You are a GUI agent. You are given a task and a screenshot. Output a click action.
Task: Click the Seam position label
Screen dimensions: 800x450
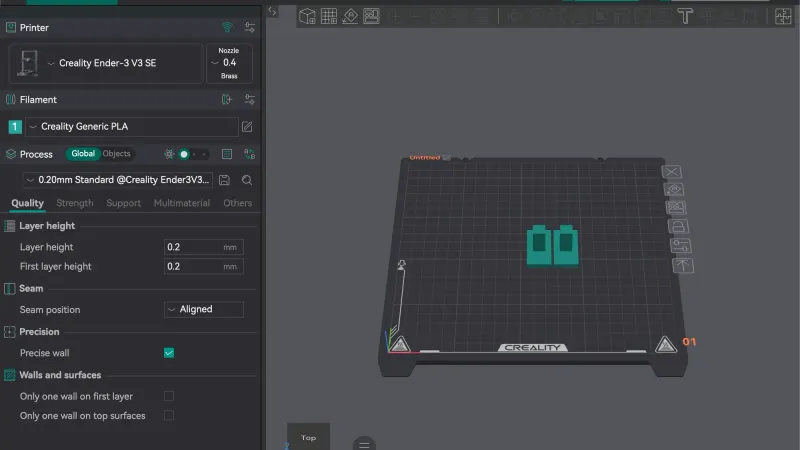pyautogui.click(x=50, y=310)
